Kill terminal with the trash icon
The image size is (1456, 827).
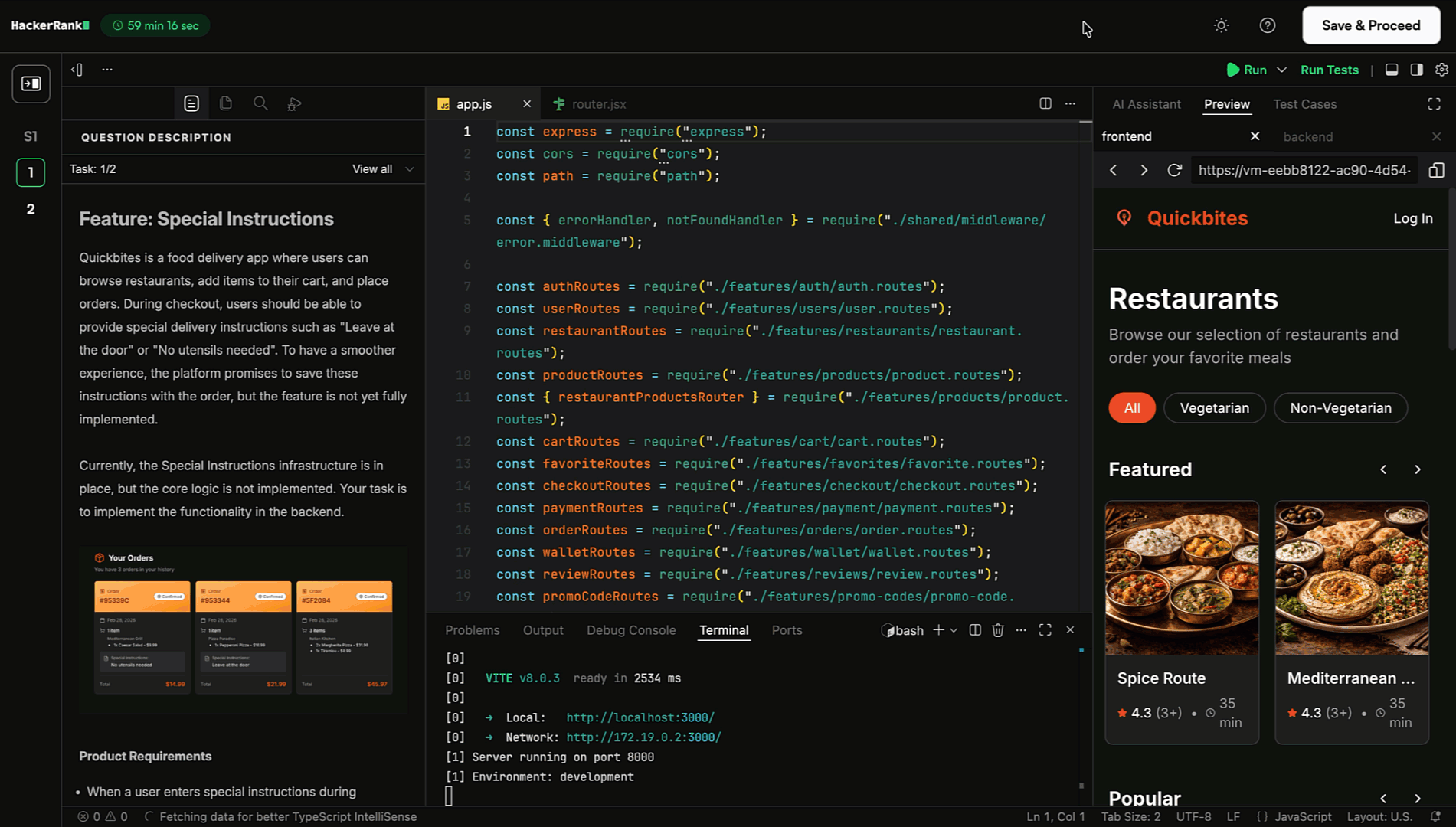click(997, 630)
